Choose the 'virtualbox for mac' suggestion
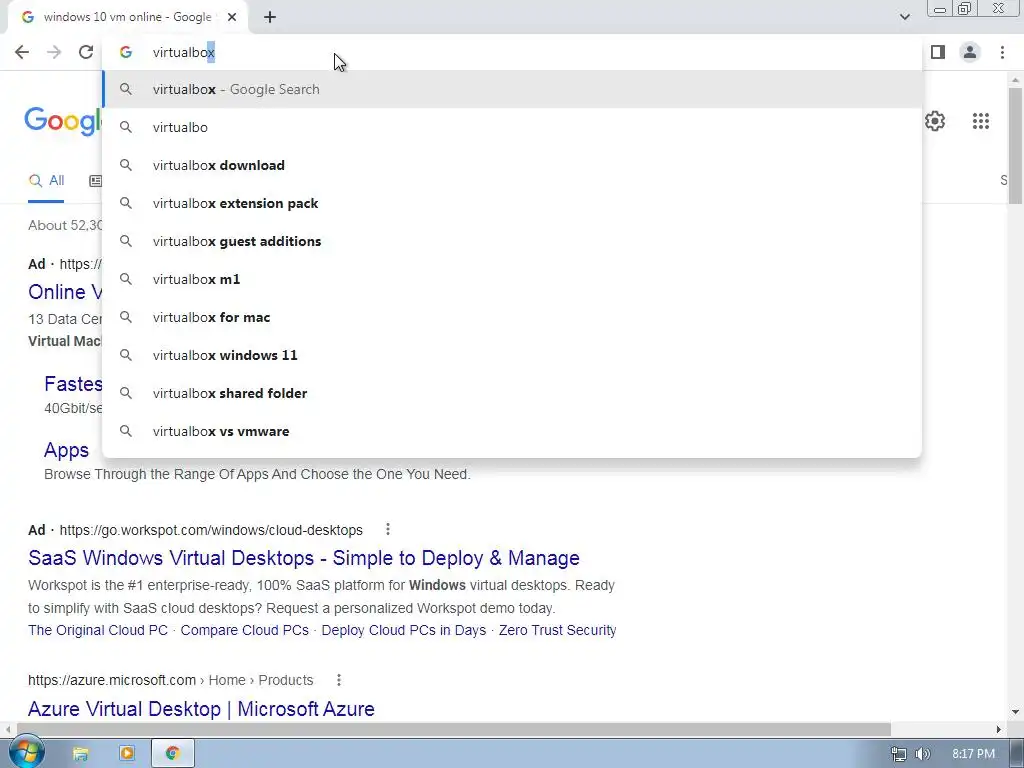The width and height of the screenshot is (1024, 768). click(x=512, y=317)
